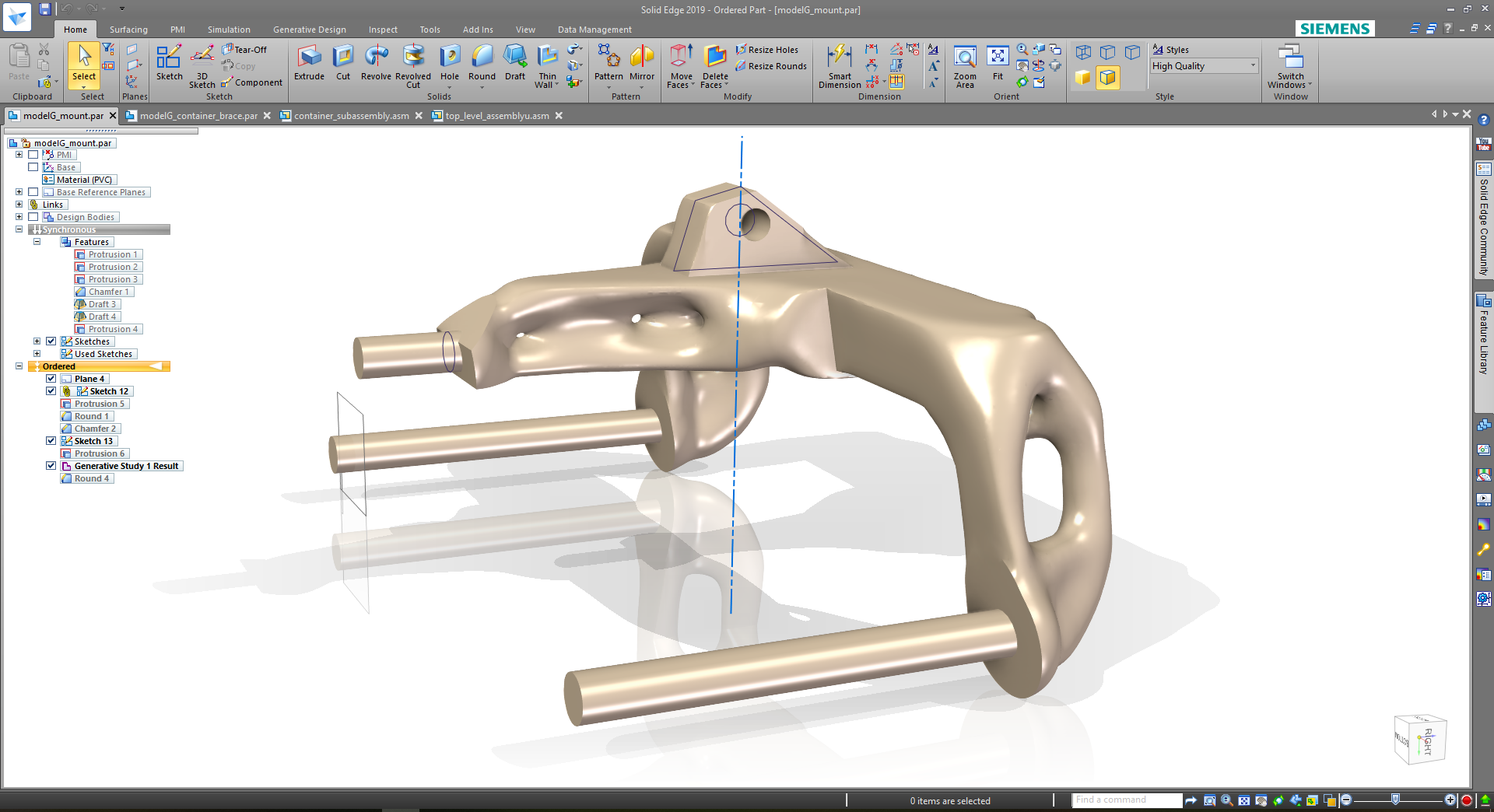Toggle Generative Study 1 Result checkbox
The height and width of the screenshot is (812, 1494).
[x=51, y=466]
